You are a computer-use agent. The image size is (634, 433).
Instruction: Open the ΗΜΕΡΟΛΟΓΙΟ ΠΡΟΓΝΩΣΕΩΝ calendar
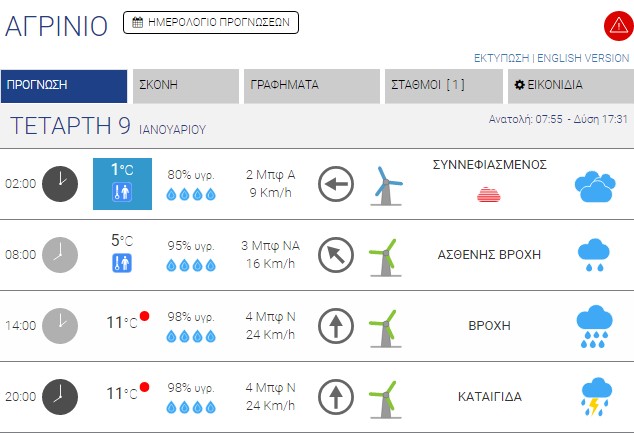[x=211, y=22]
